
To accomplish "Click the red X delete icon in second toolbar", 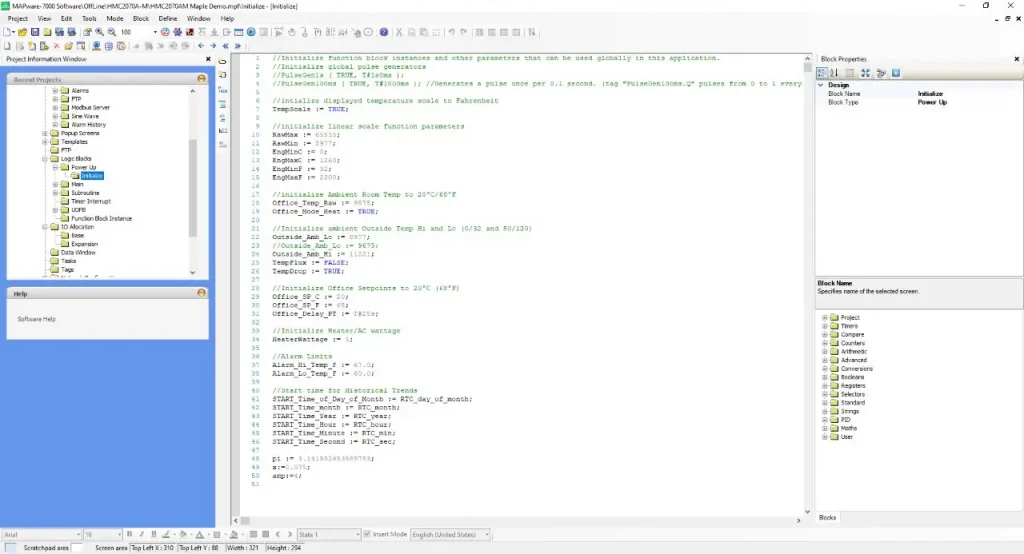I will (x=56, y=46).
